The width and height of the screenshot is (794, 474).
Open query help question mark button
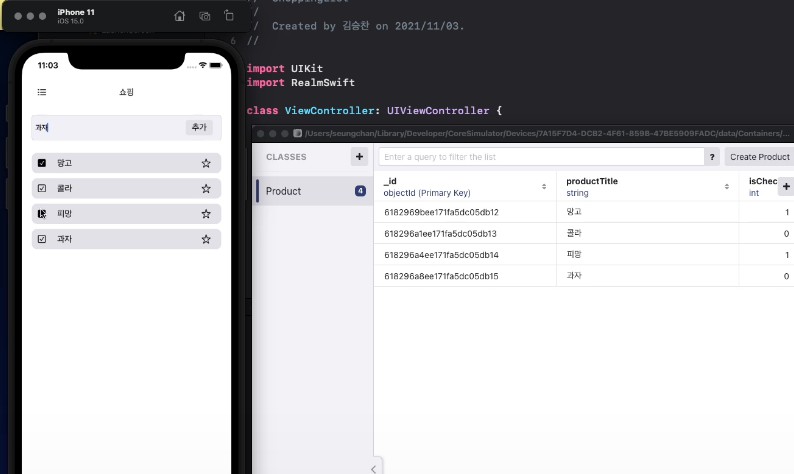pyautogui.click(x=712, y=157)
